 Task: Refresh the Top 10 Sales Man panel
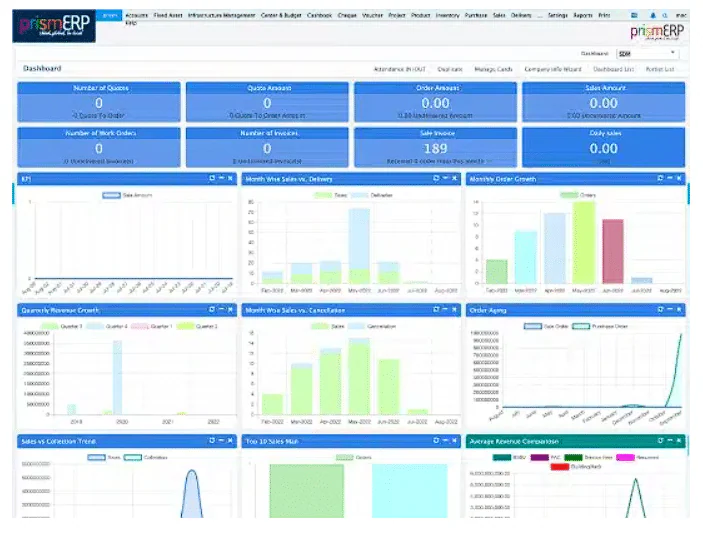tap(436, 441)
